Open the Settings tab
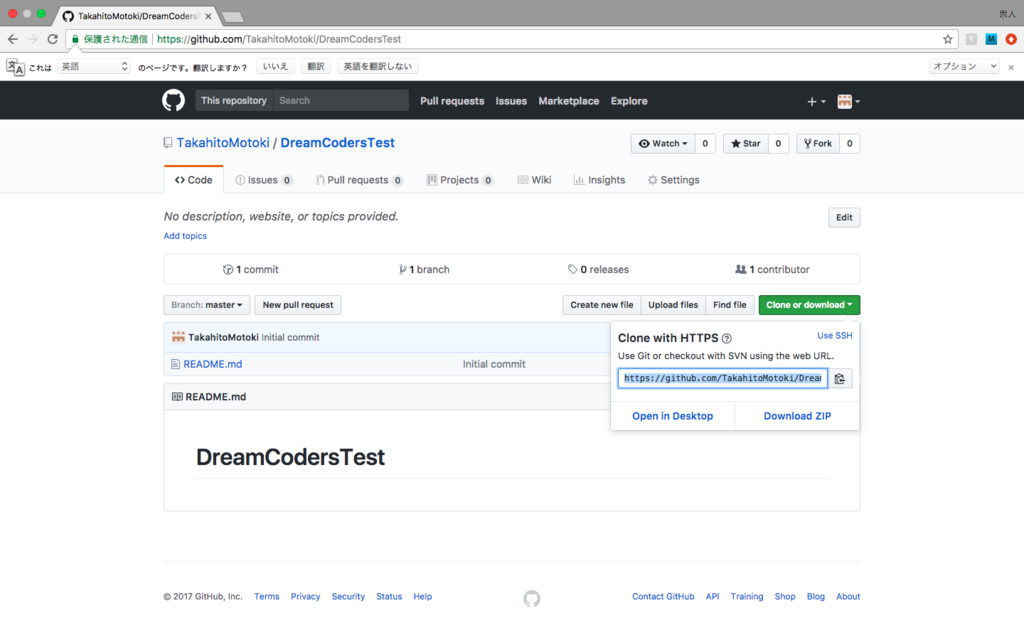The image size is (1024, 640). (x=673, y=180)
